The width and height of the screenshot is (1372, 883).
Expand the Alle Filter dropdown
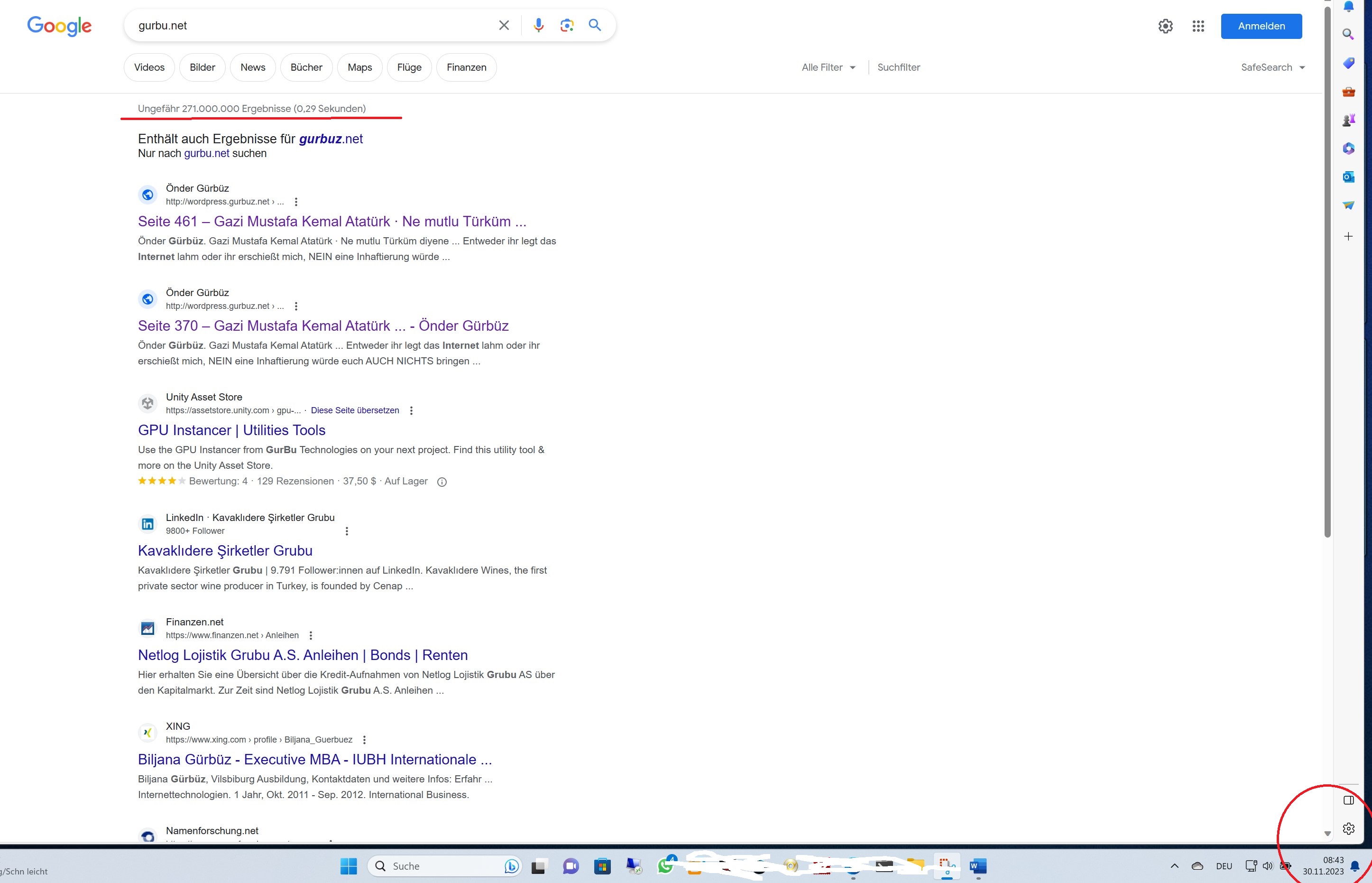(x=828, y=67)
